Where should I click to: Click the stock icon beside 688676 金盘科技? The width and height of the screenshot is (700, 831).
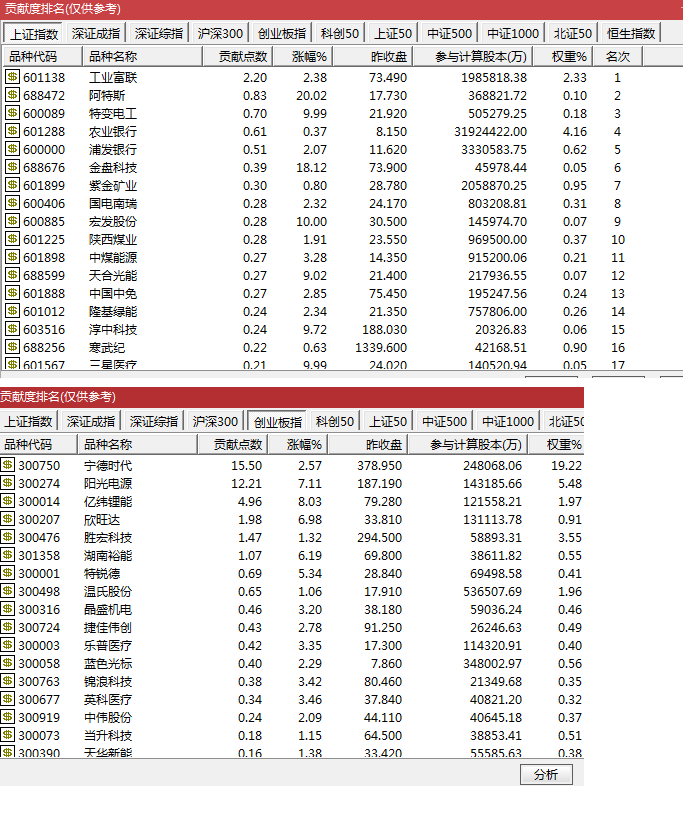[x=12, y=167]
